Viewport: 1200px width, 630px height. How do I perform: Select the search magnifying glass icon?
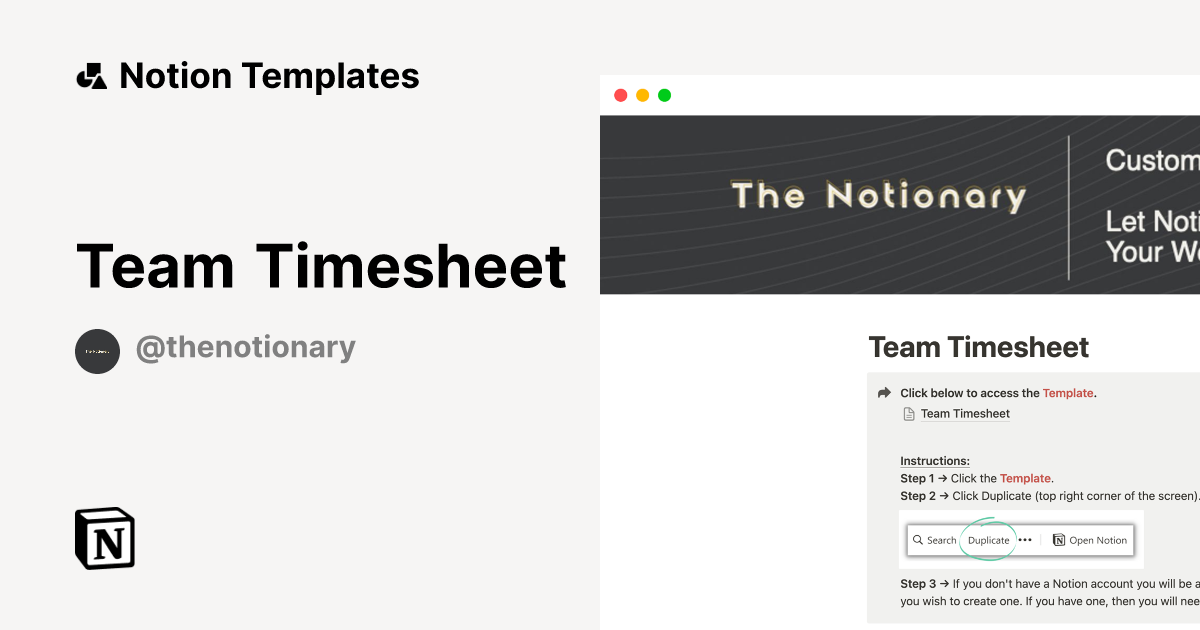919,540
